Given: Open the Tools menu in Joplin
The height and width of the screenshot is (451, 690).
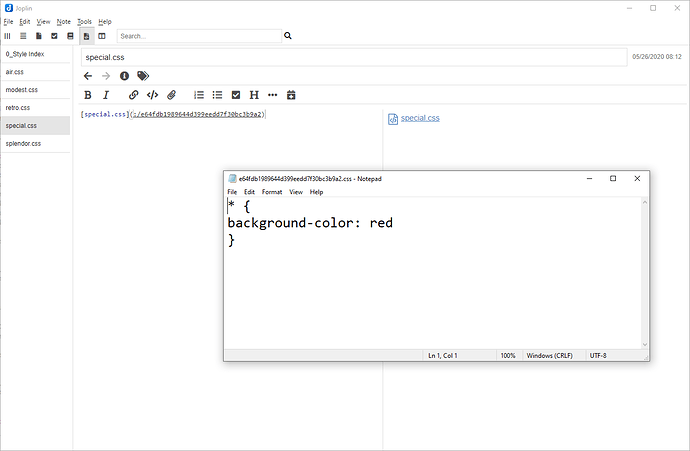Looking at the screenshot, I should [x=84, y=21].
